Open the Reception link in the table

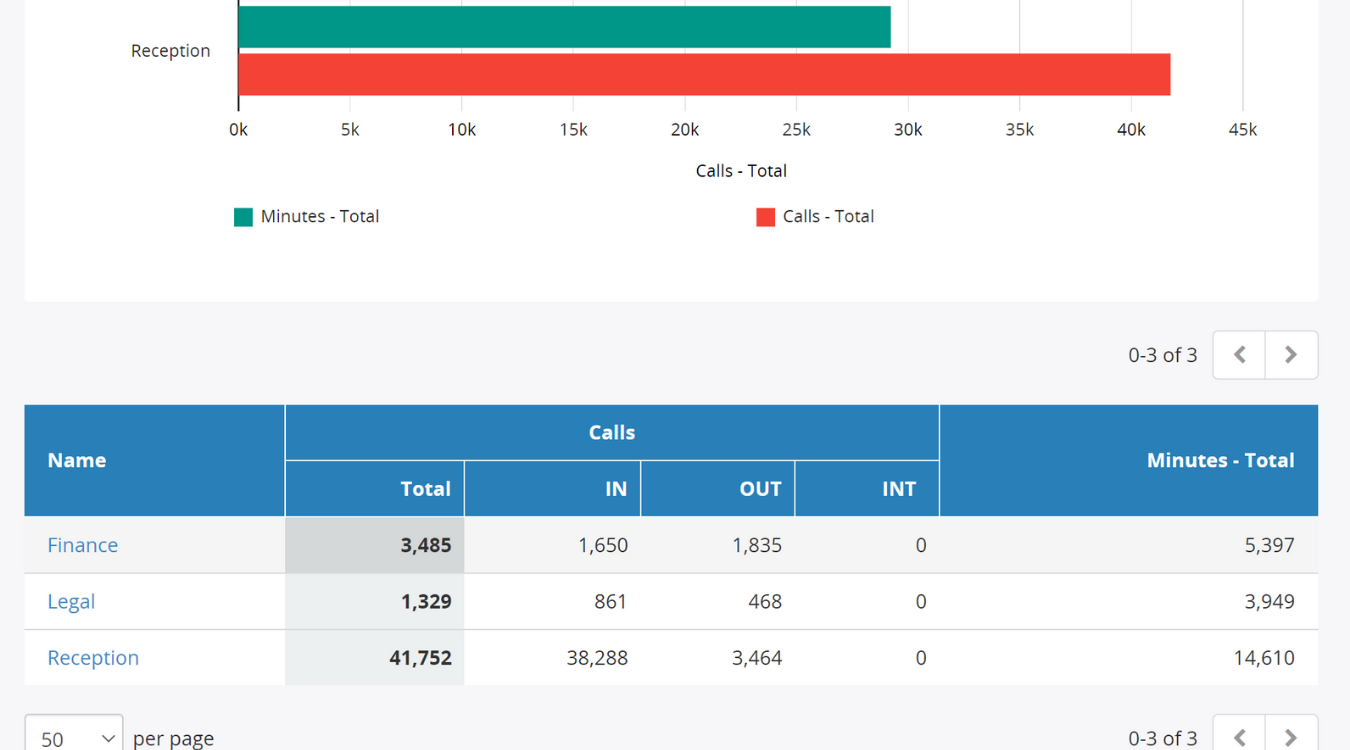click(x=93, y=657)
